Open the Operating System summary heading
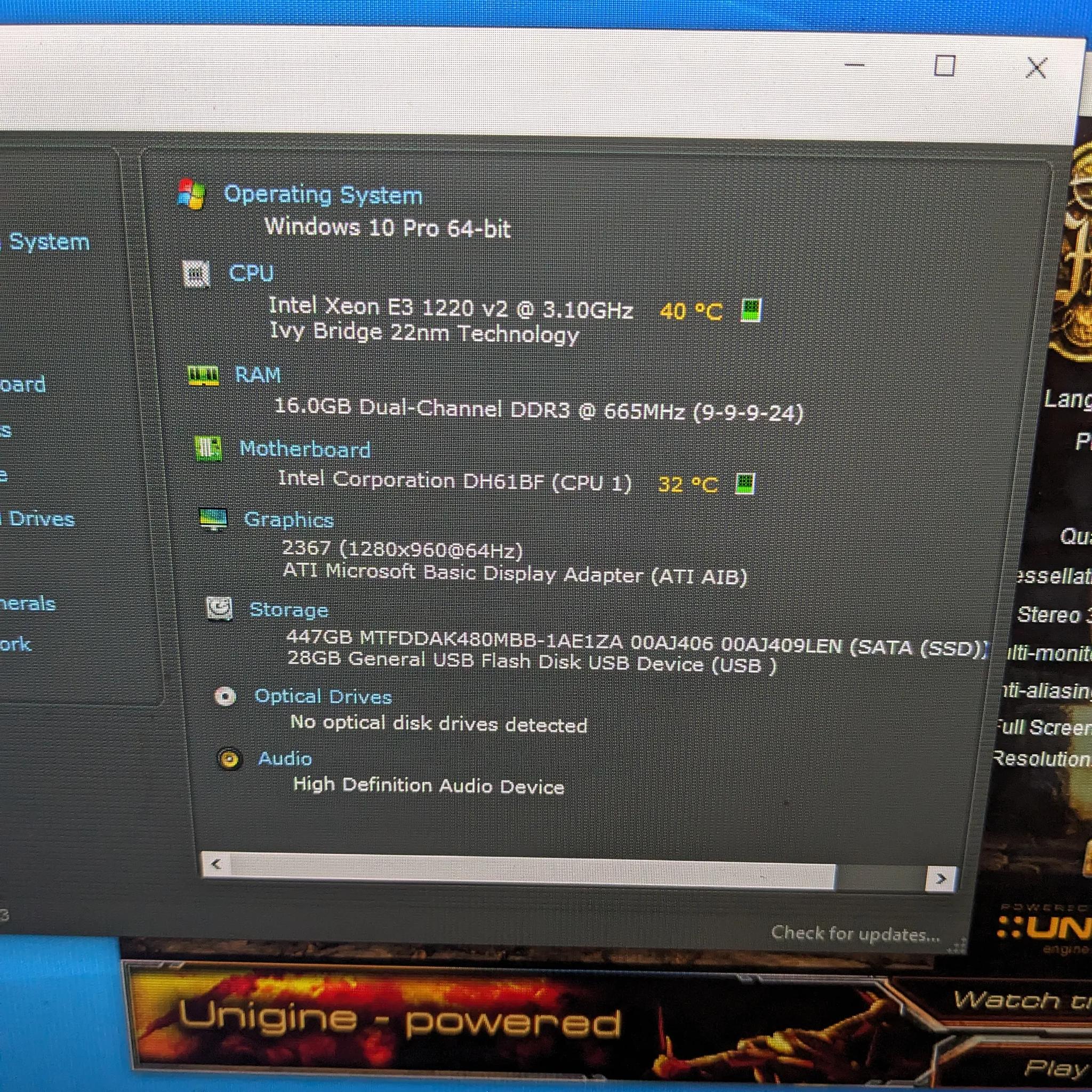 pos(323,195)
